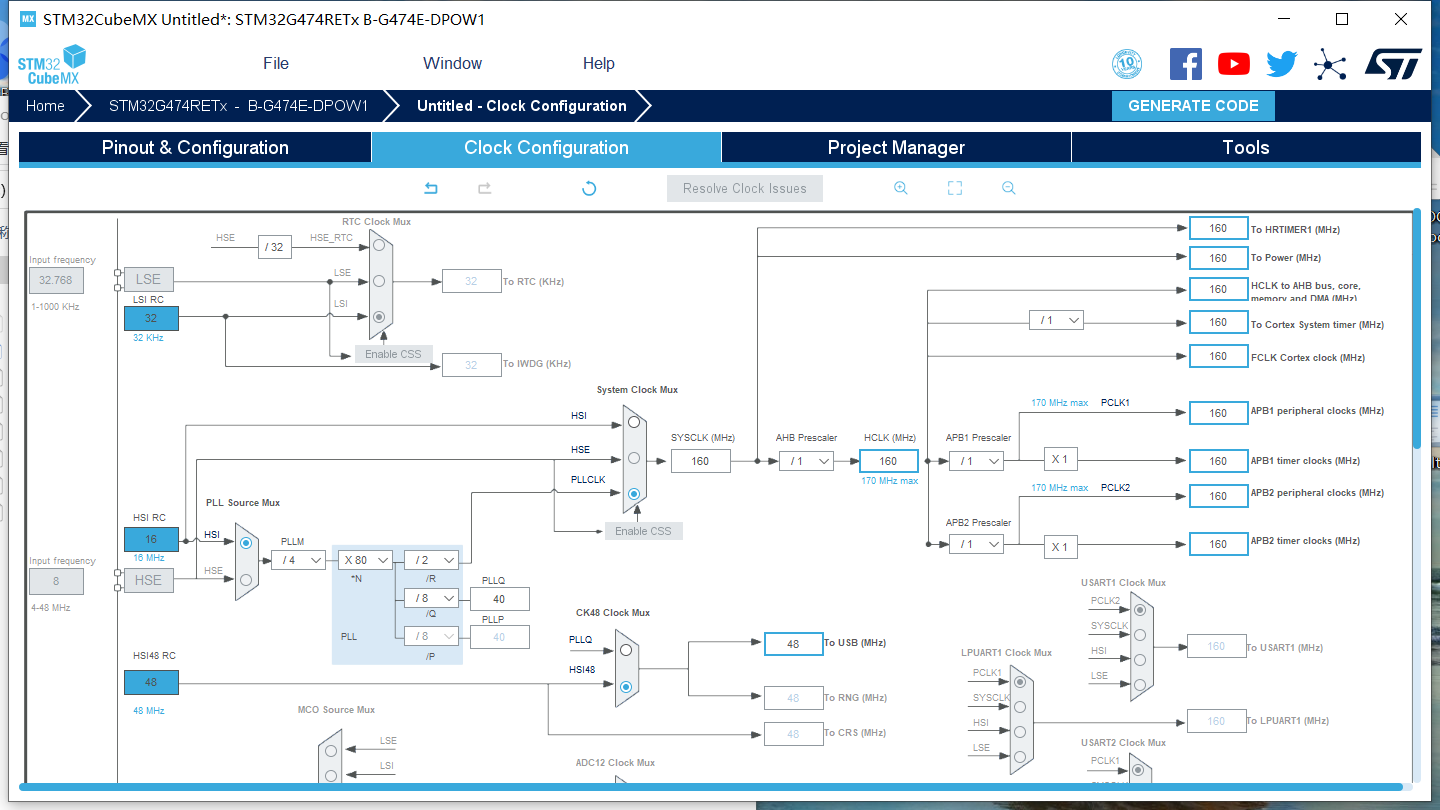This screenshot has width=1440, height=810.
Task: Go to Home breadcrumb
Action: coord(45,106)
